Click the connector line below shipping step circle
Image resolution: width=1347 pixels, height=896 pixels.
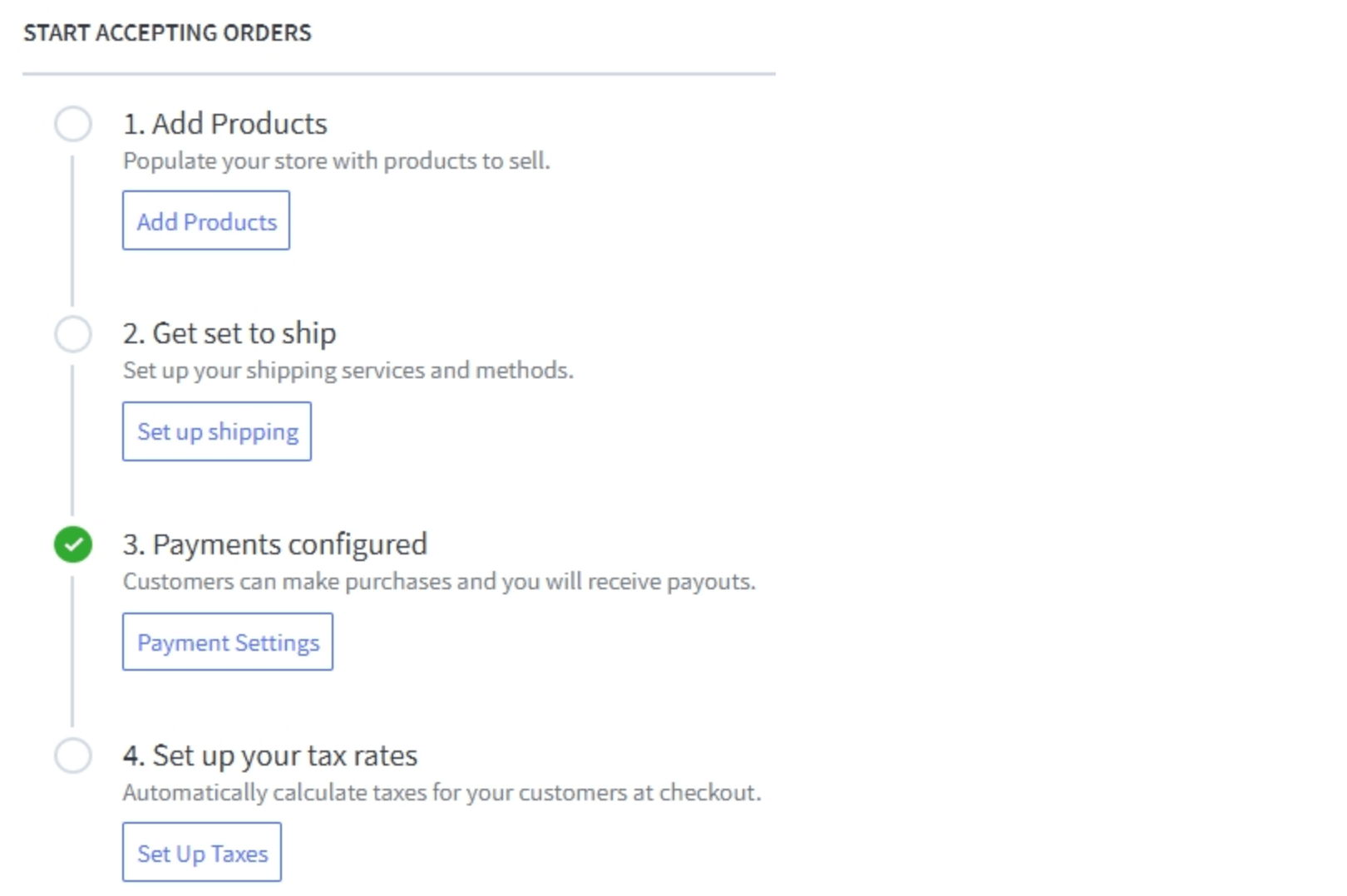pos(72,441)
